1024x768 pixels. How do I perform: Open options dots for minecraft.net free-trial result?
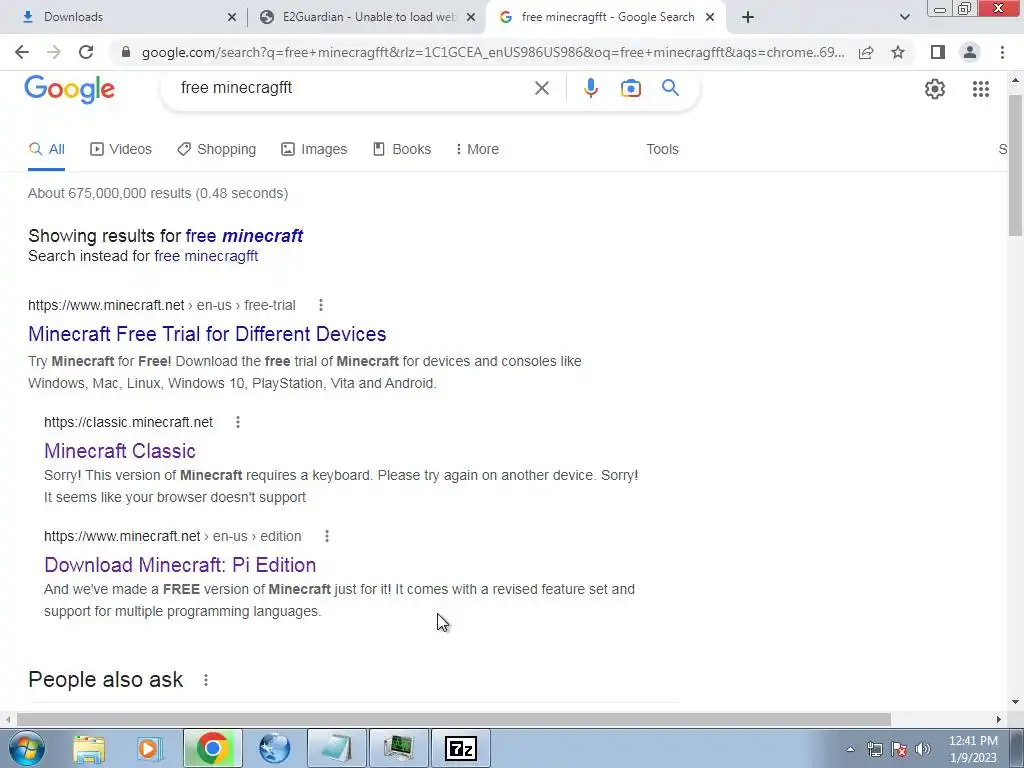pyautogui.click(x=321, y=305)
